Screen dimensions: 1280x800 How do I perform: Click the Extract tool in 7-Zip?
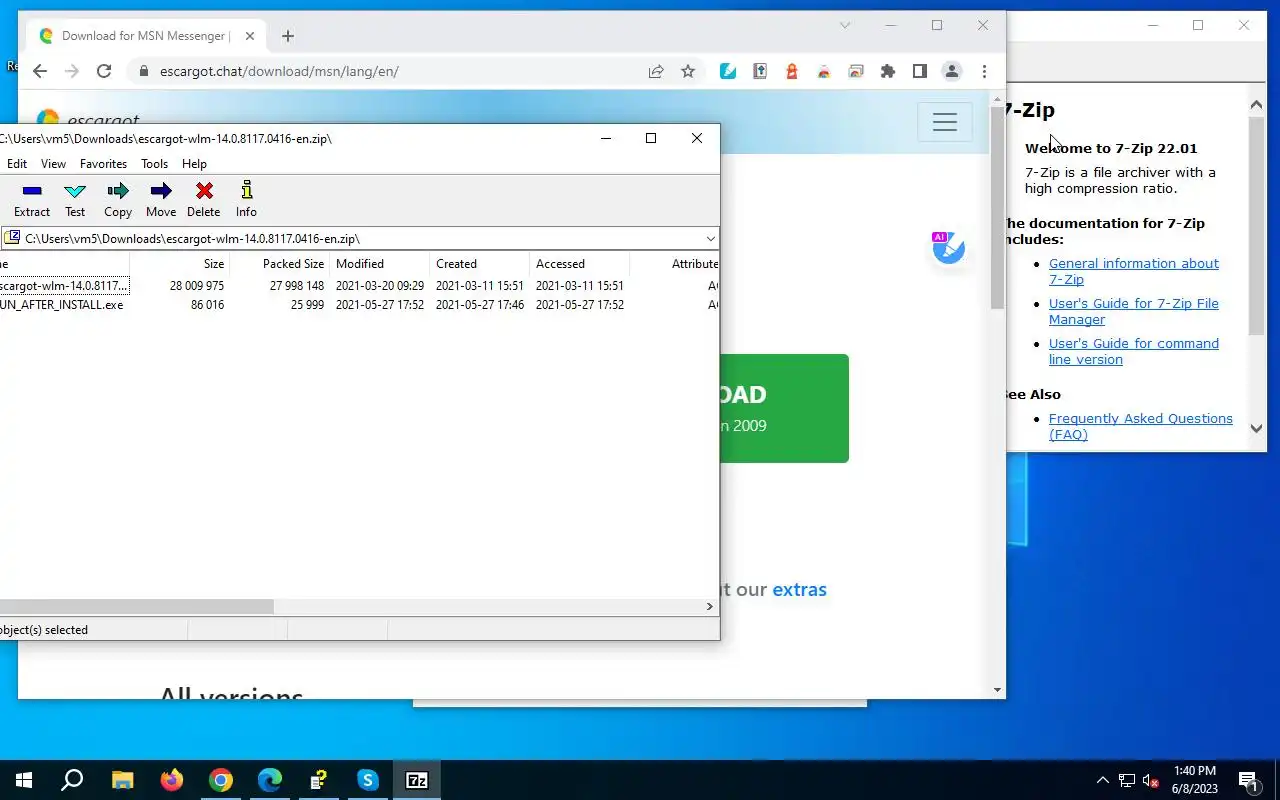point(32,200)
